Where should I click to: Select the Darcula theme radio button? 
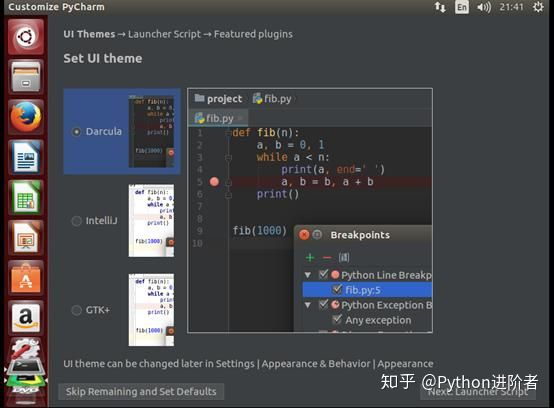76,131
